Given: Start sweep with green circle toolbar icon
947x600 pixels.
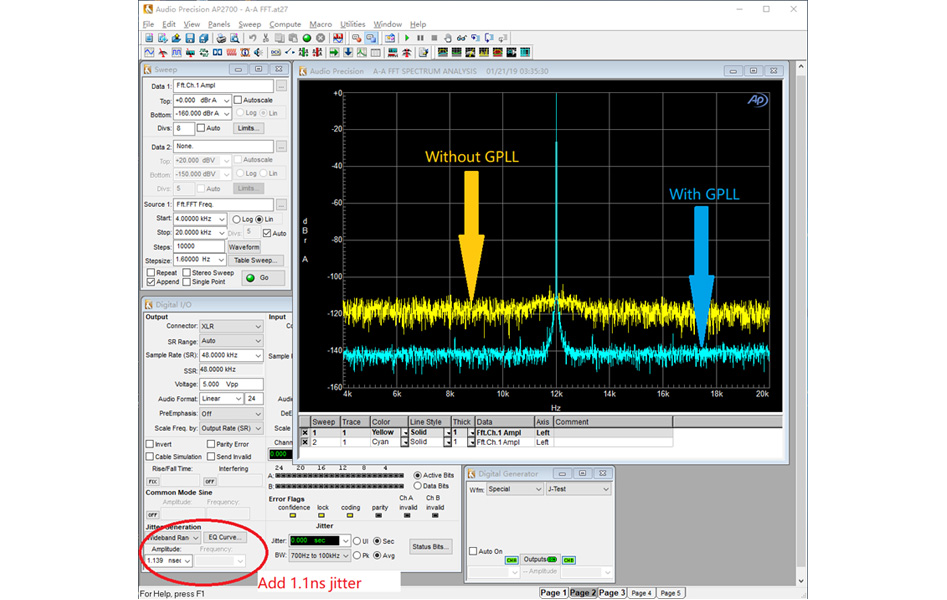Looking at the screenshot, I should point(307,38).
